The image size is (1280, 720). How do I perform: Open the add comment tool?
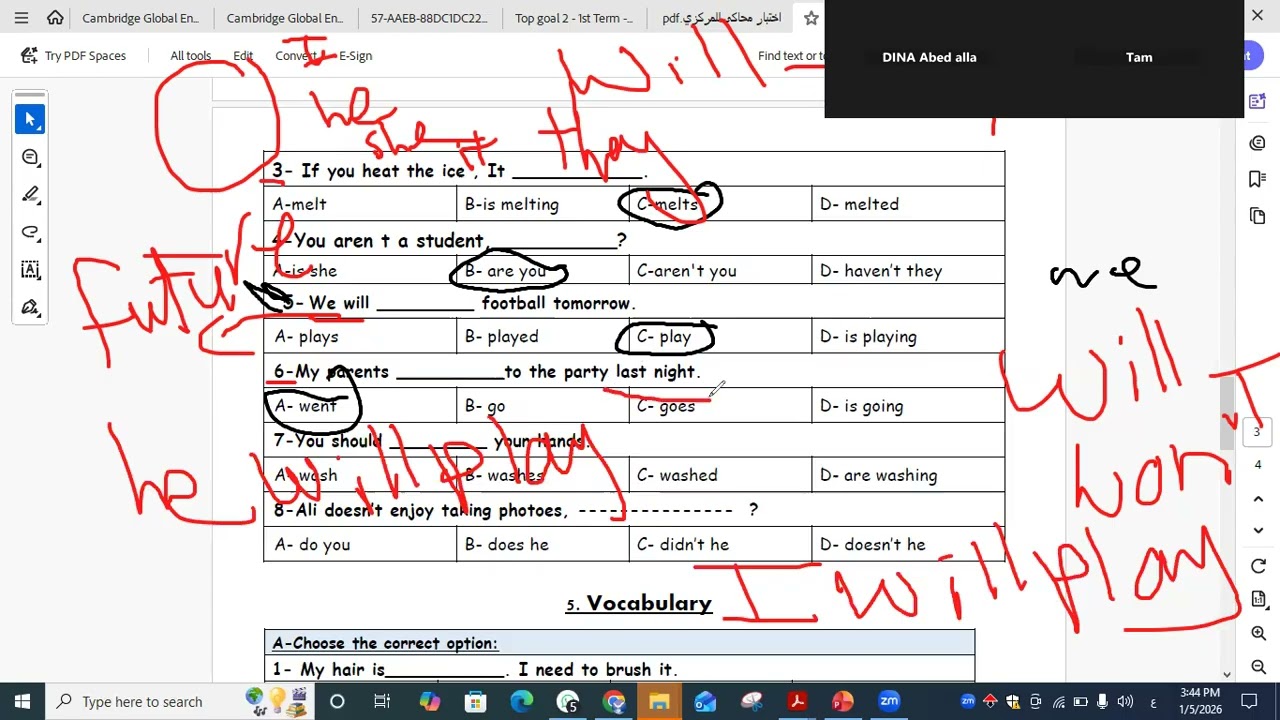[x=30, y=157]
